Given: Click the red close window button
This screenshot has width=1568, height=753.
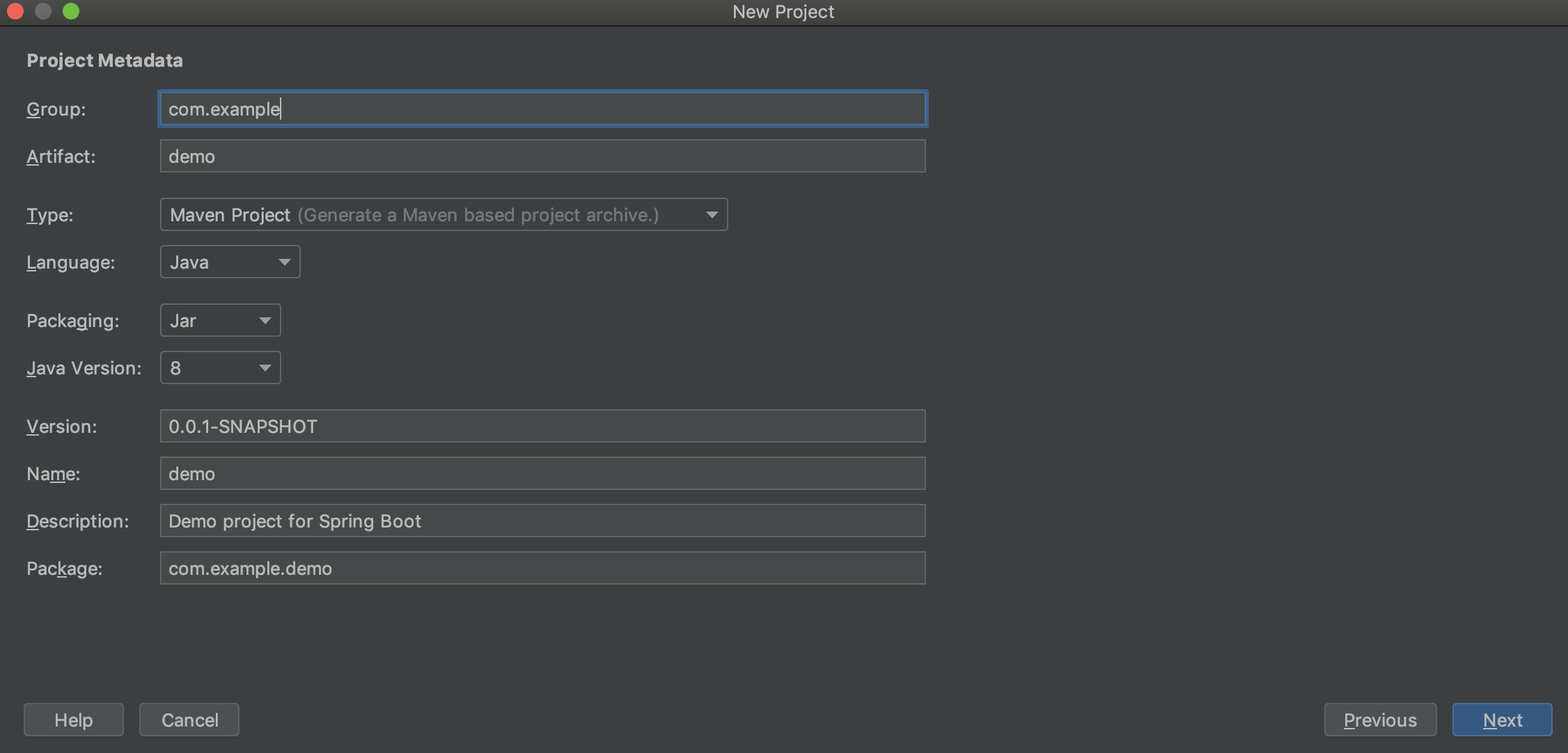Looking at the screenshot, I should [16, 12].
